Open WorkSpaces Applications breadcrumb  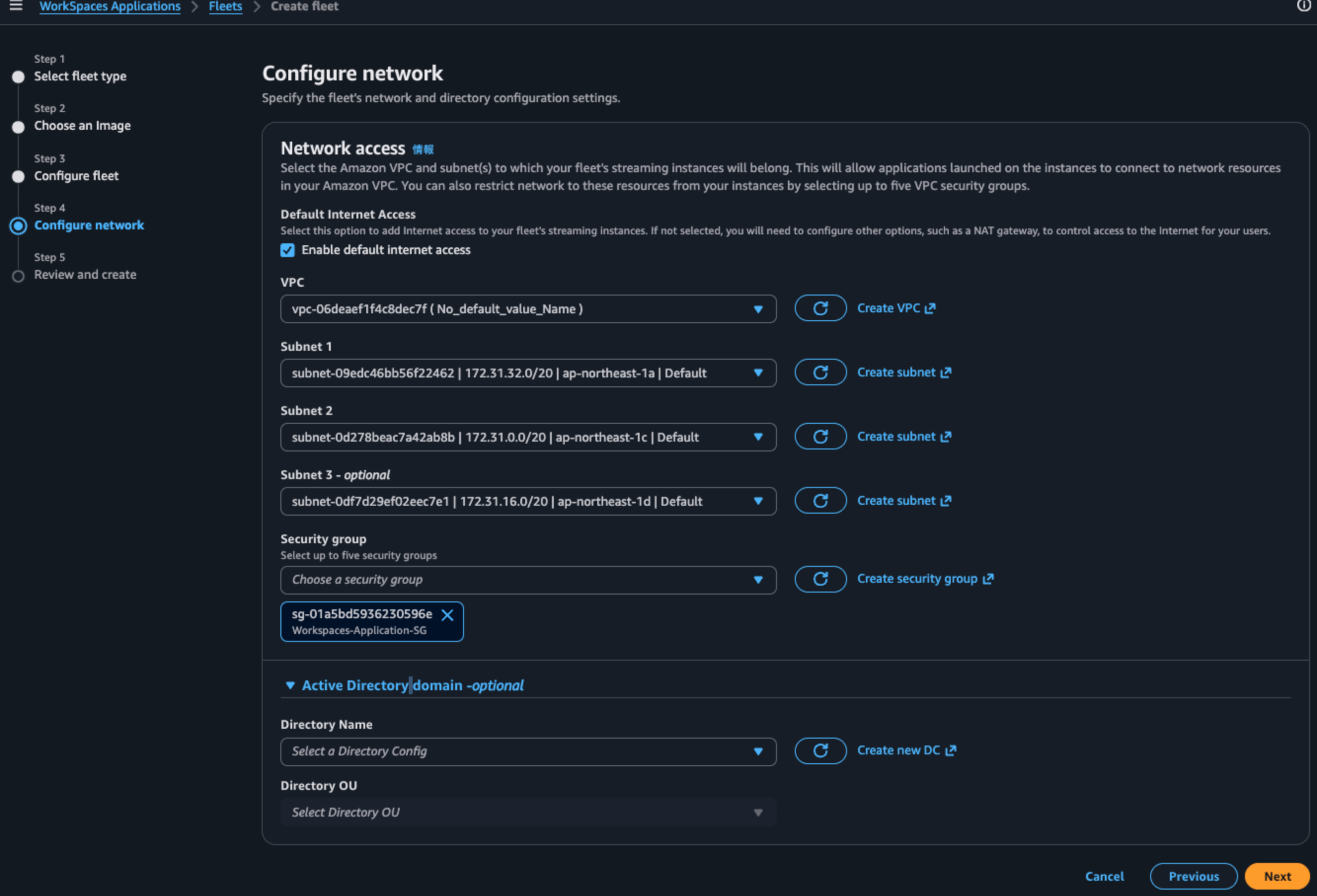coord(110,7)
